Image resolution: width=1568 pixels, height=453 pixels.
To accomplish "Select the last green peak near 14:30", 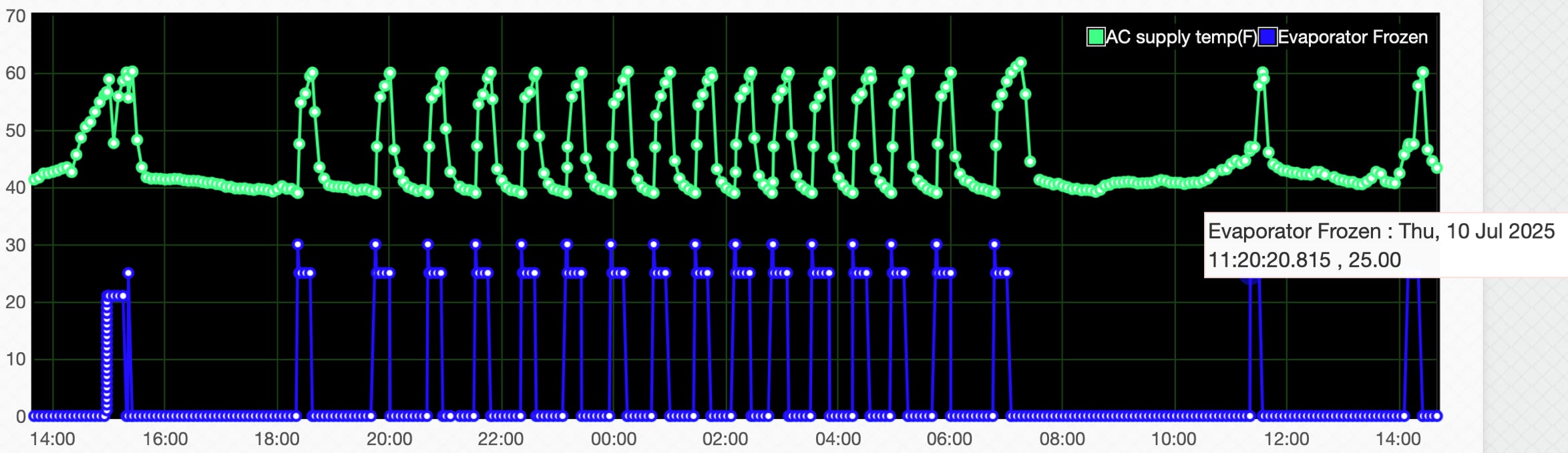I will [1423, 72].
